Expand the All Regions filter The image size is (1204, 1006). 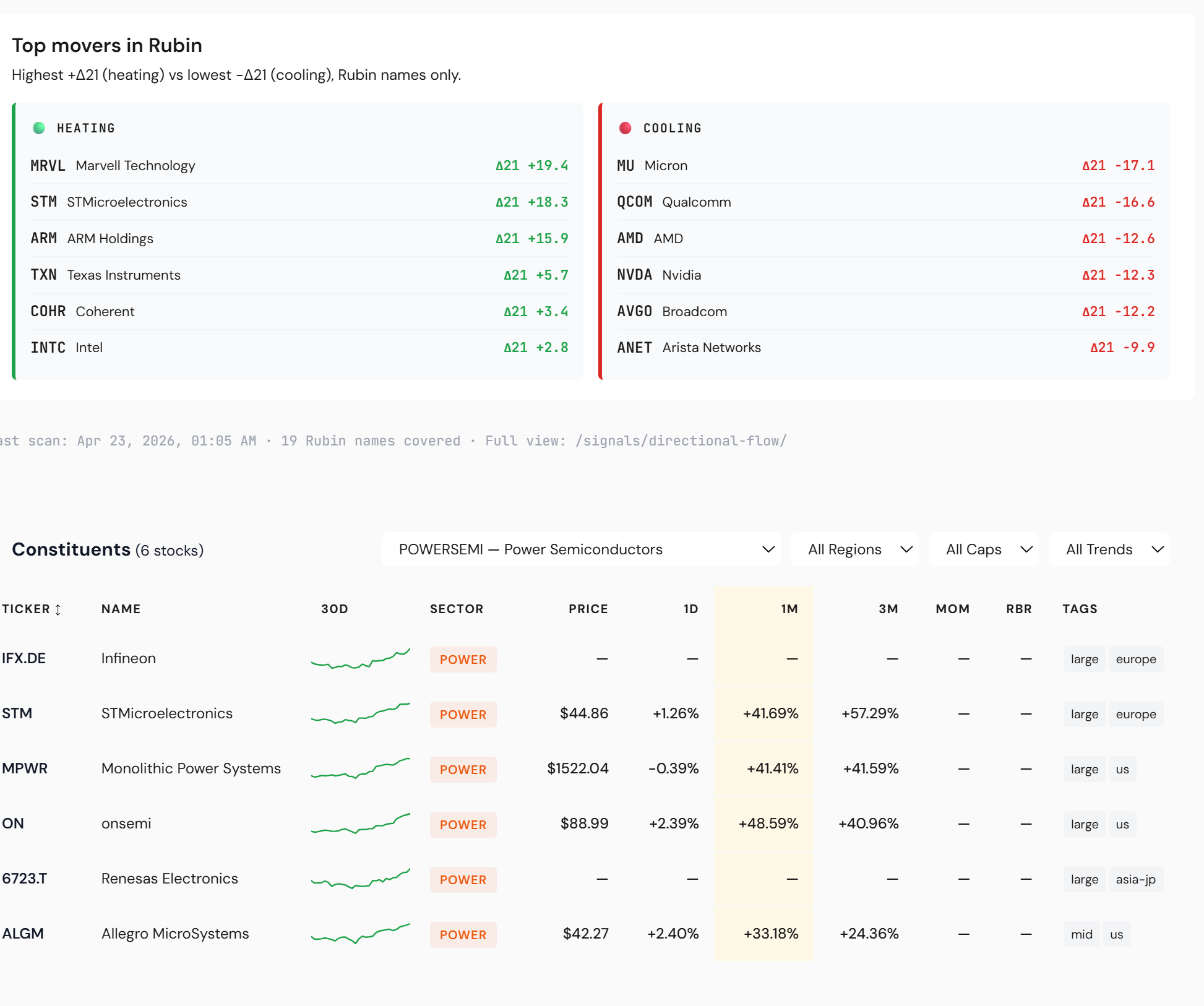click(x=855, y=549)
